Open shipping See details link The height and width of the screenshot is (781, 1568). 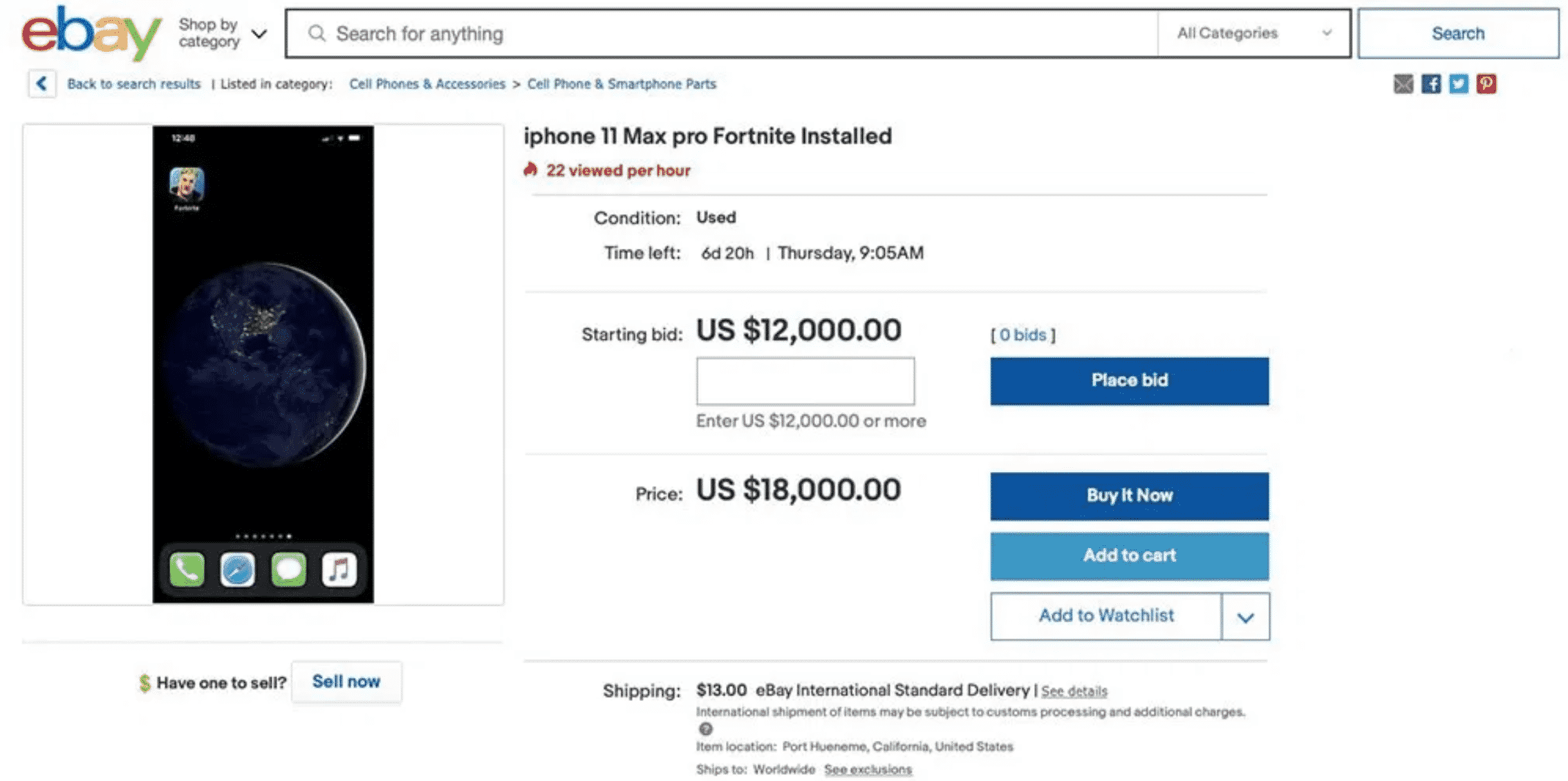(x=1074, y=690)
